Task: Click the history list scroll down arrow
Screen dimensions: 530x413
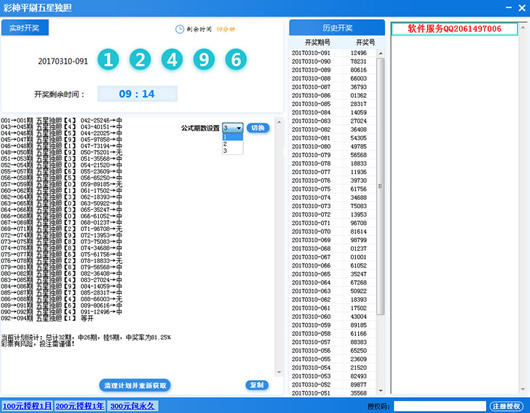Action: click(x=381, y=391)
